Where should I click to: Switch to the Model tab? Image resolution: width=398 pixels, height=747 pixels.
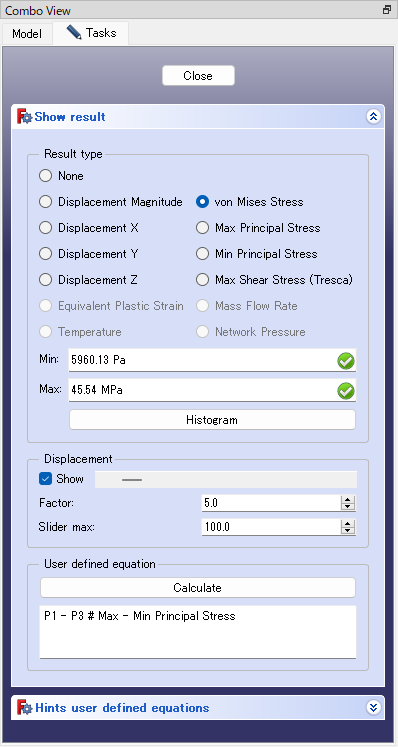(x=27, y=33)
